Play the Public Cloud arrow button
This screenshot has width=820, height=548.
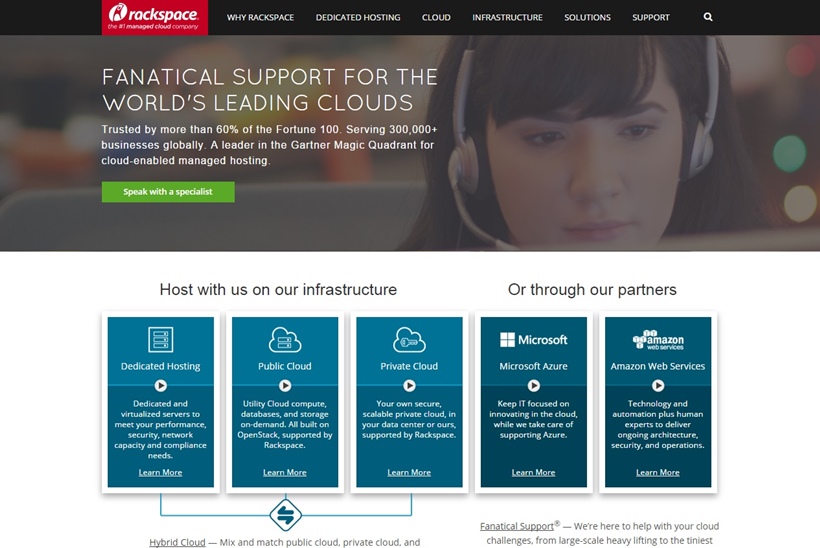click(x=285, y=385)
